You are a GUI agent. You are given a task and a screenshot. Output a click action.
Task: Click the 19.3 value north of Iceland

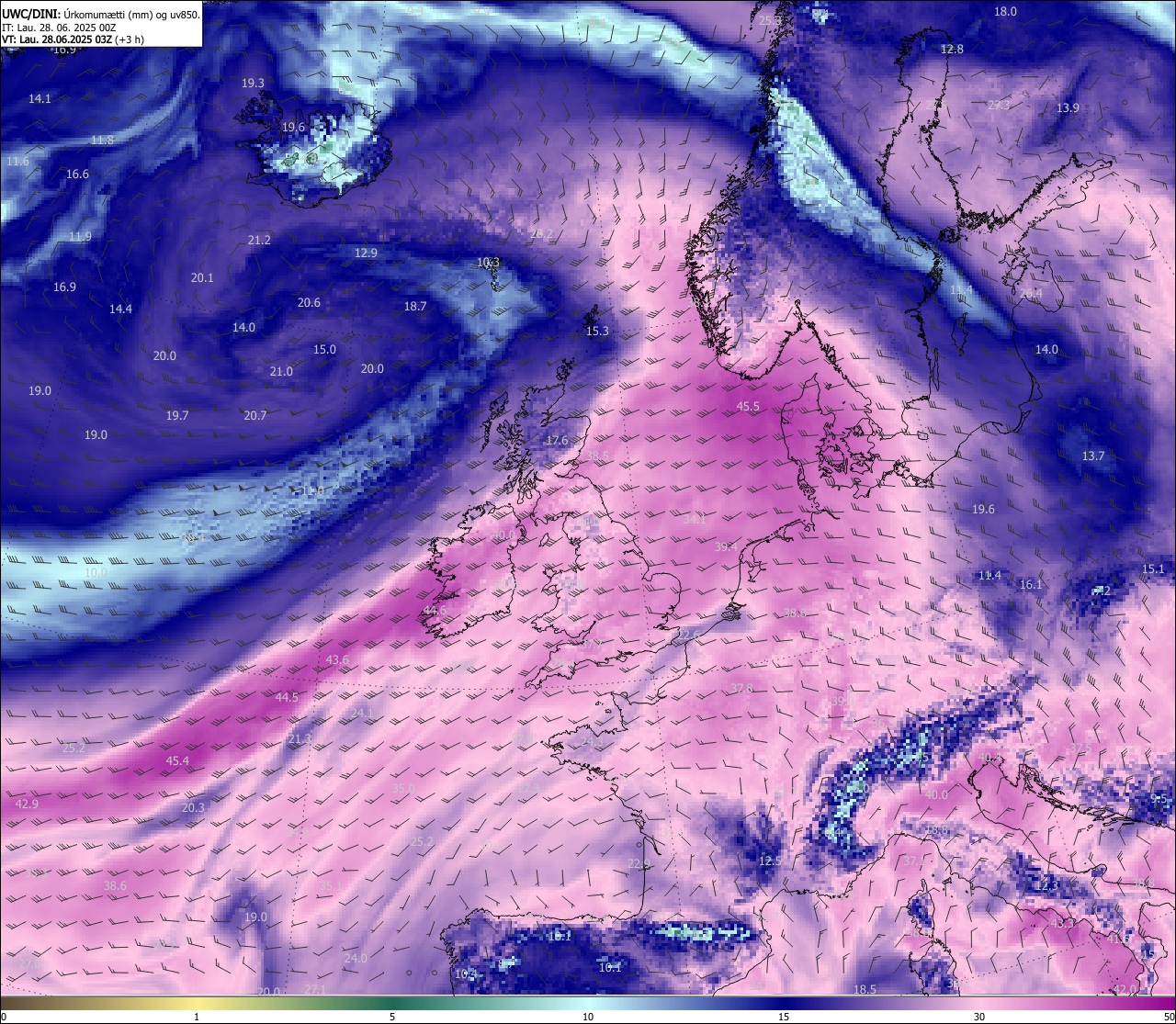click(x=253, y=83)
